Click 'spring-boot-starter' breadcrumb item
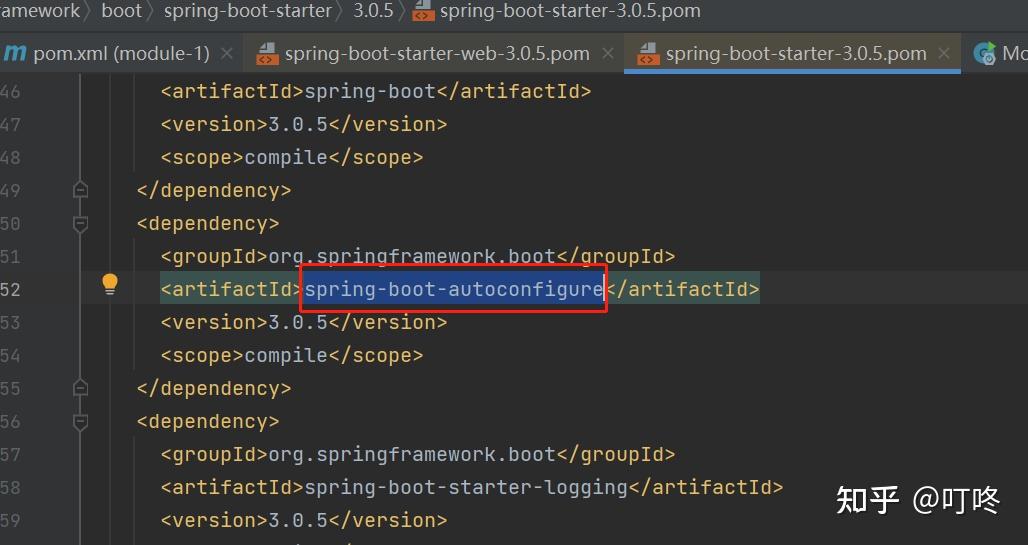This screenshot has width=1028, height=545. coord(248,10)
